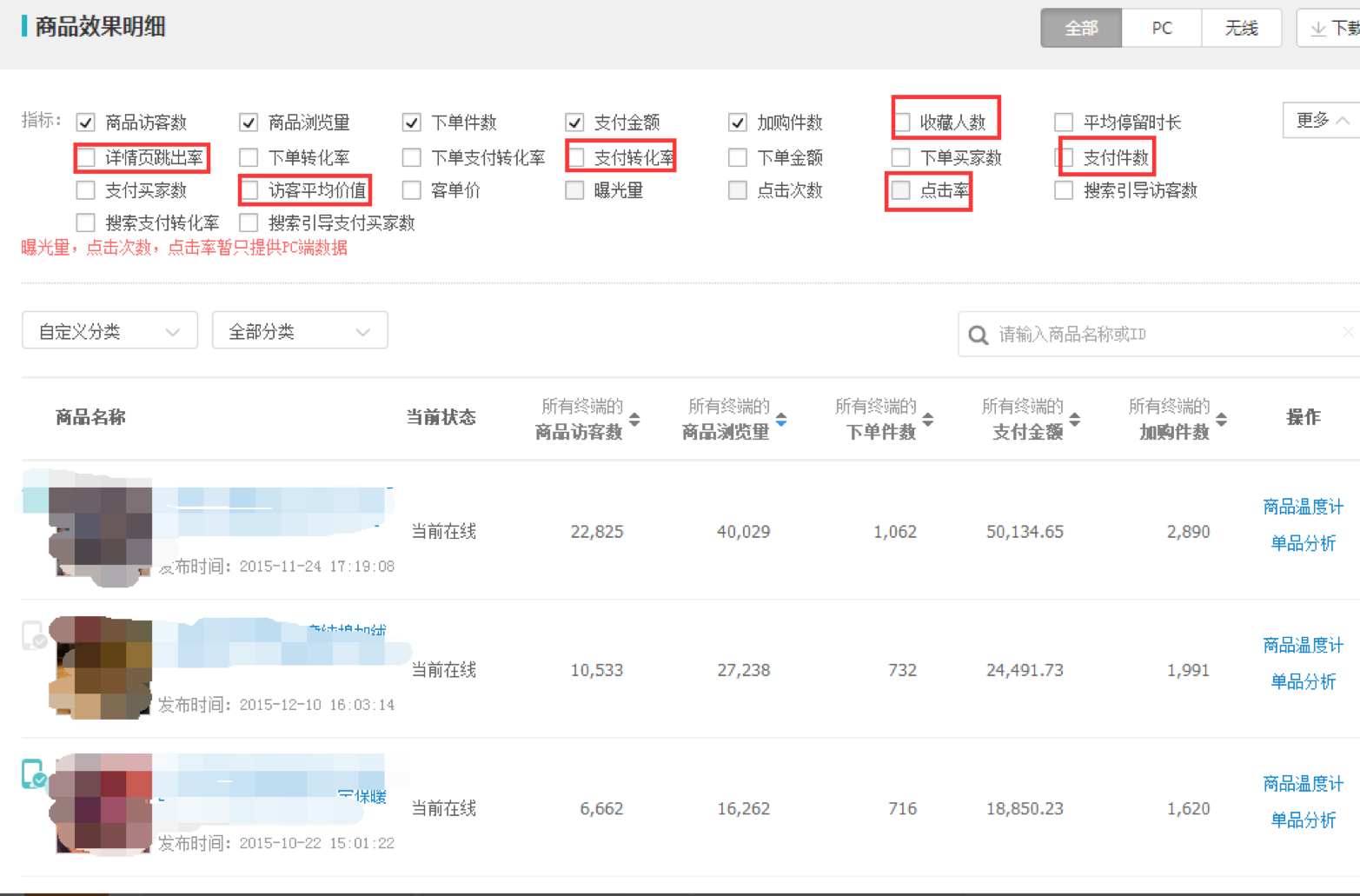
Task: Check 客单价 indicator
Action: (412, 190)
